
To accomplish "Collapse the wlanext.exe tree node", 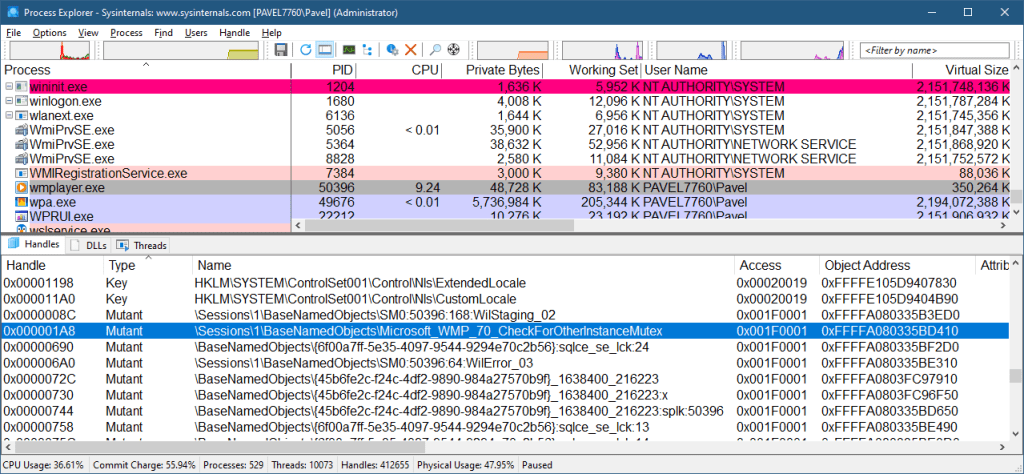I will click(8, 116).
